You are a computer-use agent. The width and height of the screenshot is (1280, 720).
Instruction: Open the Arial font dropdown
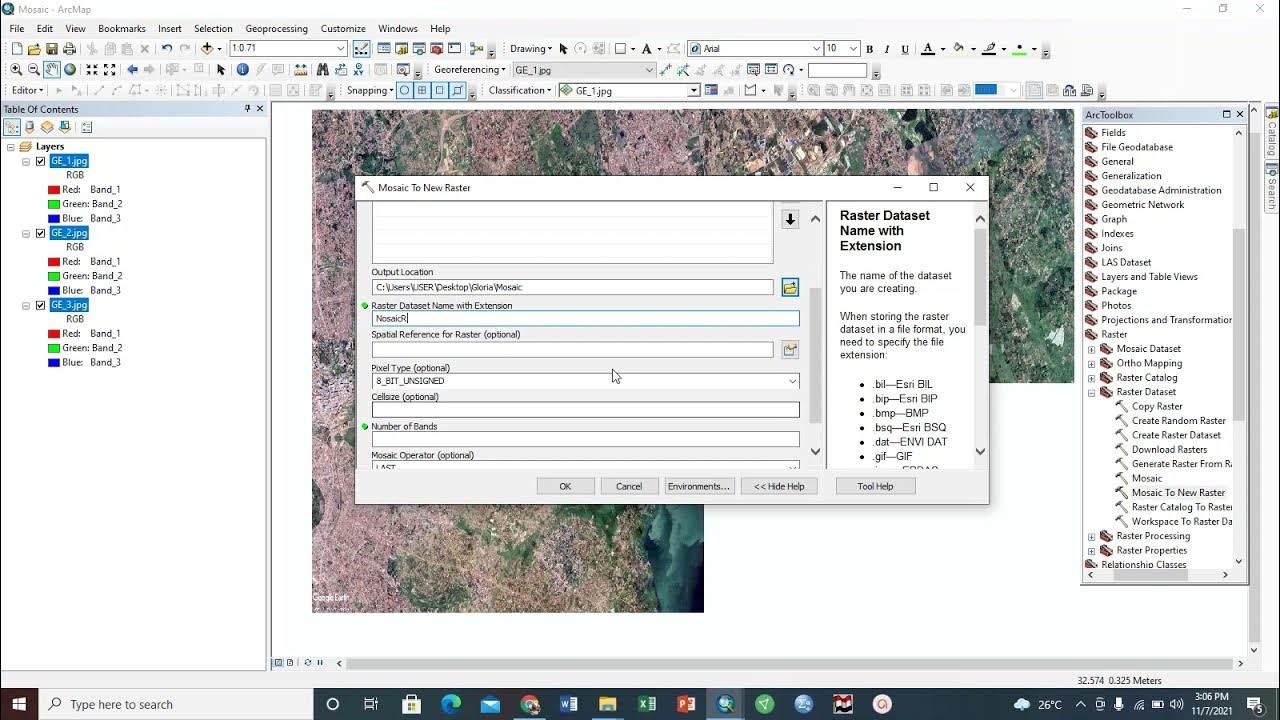816,48
